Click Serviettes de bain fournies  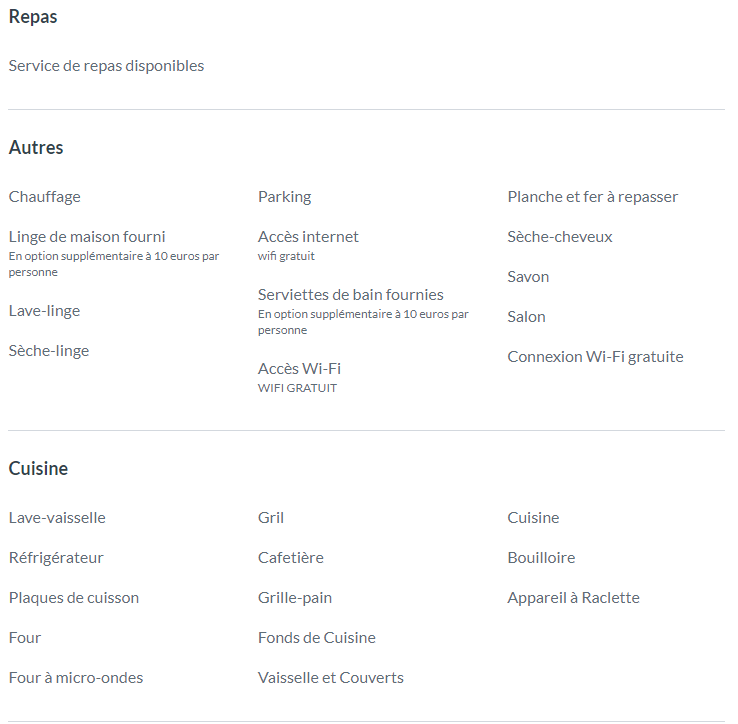351,295
